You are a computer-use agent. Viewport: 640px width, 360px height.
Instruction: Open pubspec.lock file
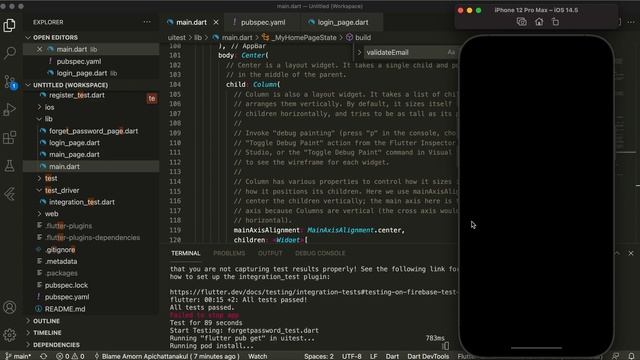coord(66,285)
